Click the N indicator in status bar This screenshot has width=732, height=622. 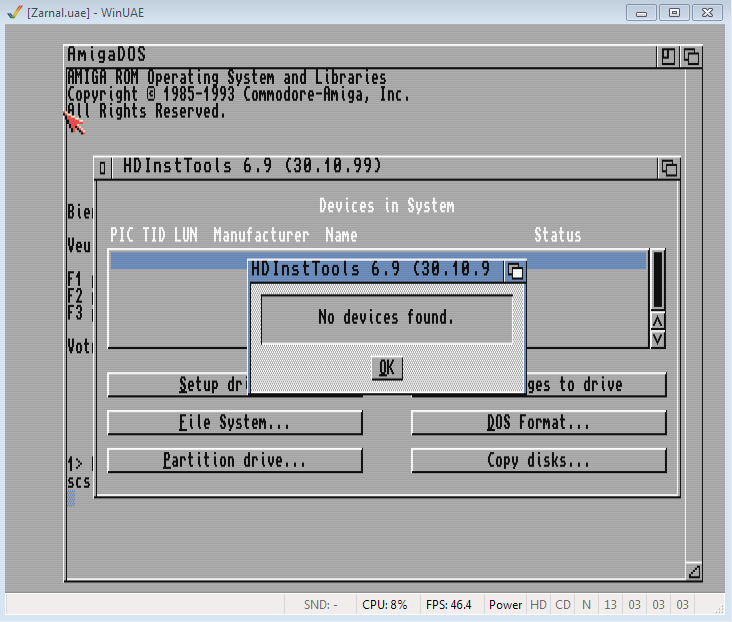pos(586,605)
